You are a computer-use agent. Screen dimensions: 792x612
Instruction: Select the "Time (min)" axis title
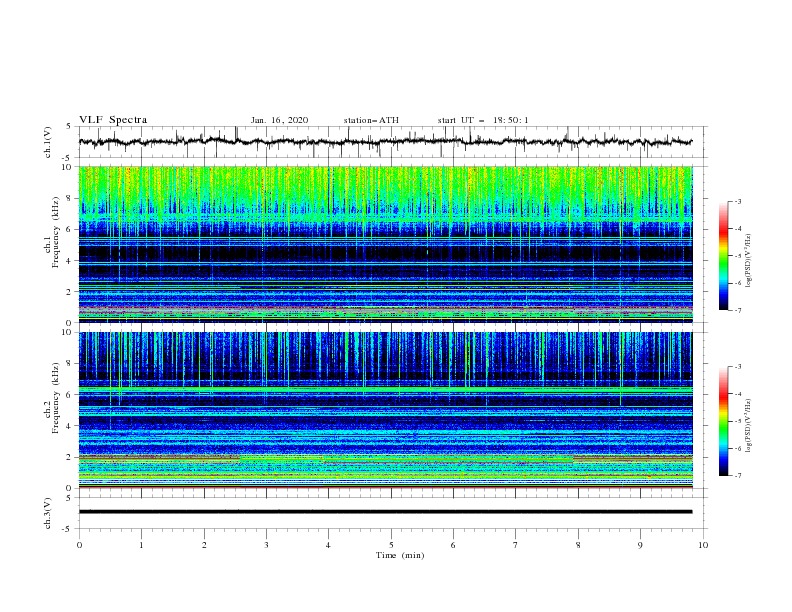pos(400,555)
